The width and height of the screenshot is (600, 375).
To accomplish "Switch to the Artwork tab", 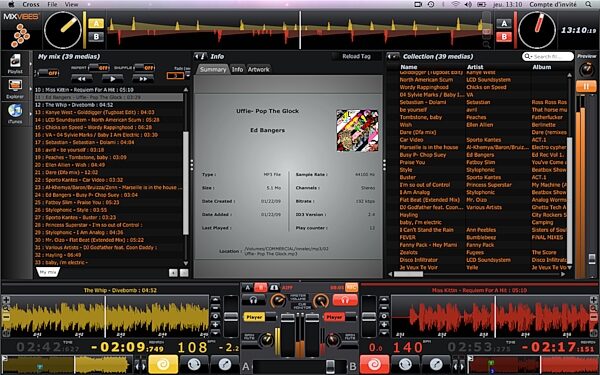I will [x=259, y=69].
